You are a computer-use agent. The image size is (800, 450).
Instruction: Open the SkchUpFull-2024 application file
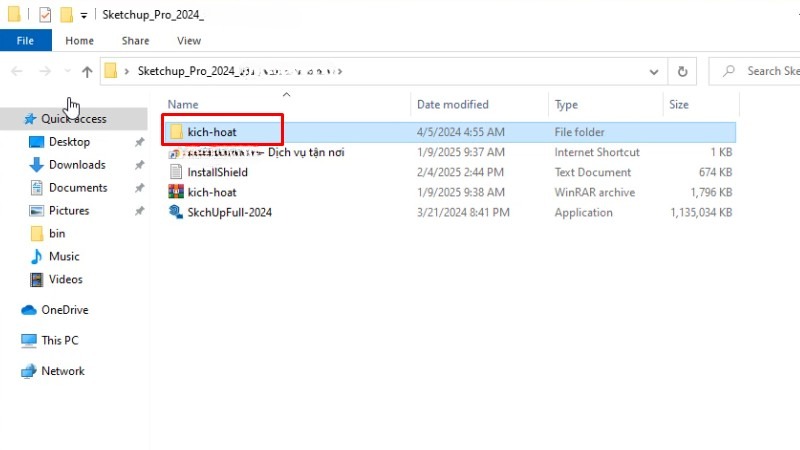point(229,212)
